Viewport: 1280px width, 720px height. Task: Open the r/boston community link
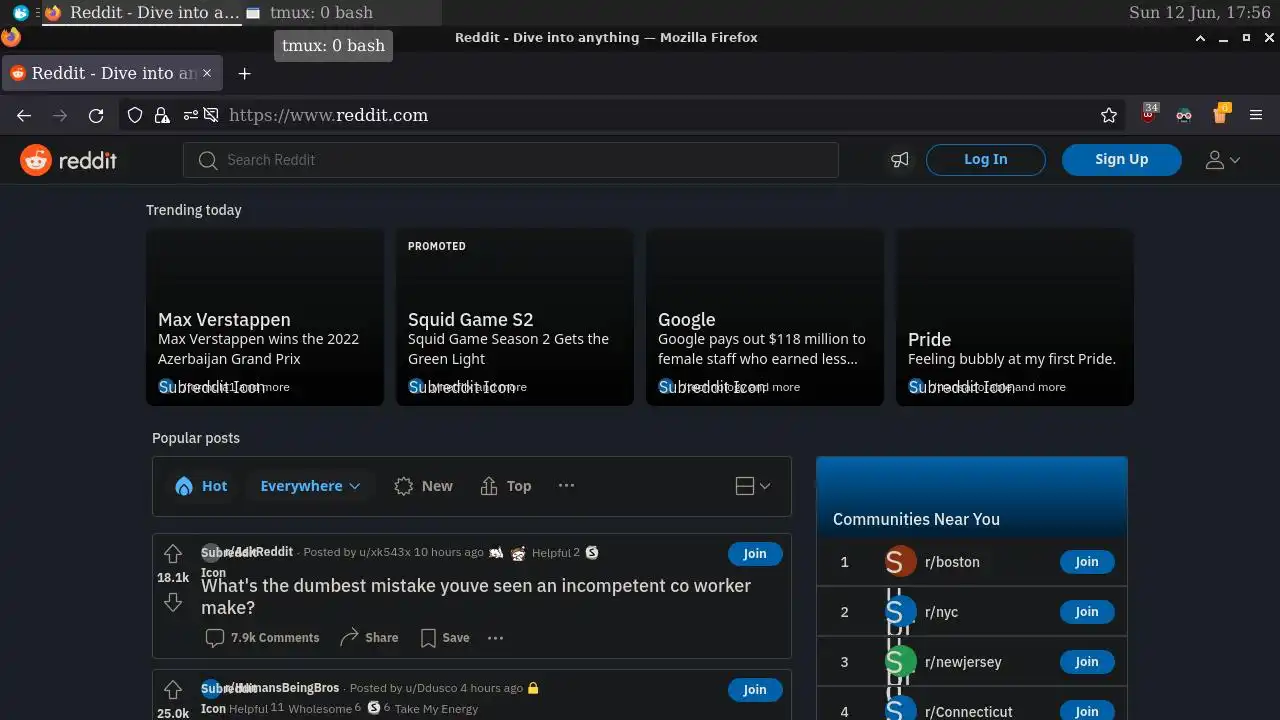tap(953, 562)
